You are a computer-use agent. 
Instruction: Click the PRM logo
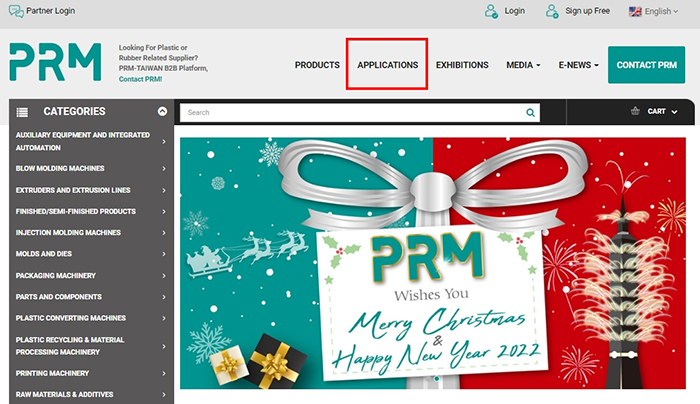[55, 62]
